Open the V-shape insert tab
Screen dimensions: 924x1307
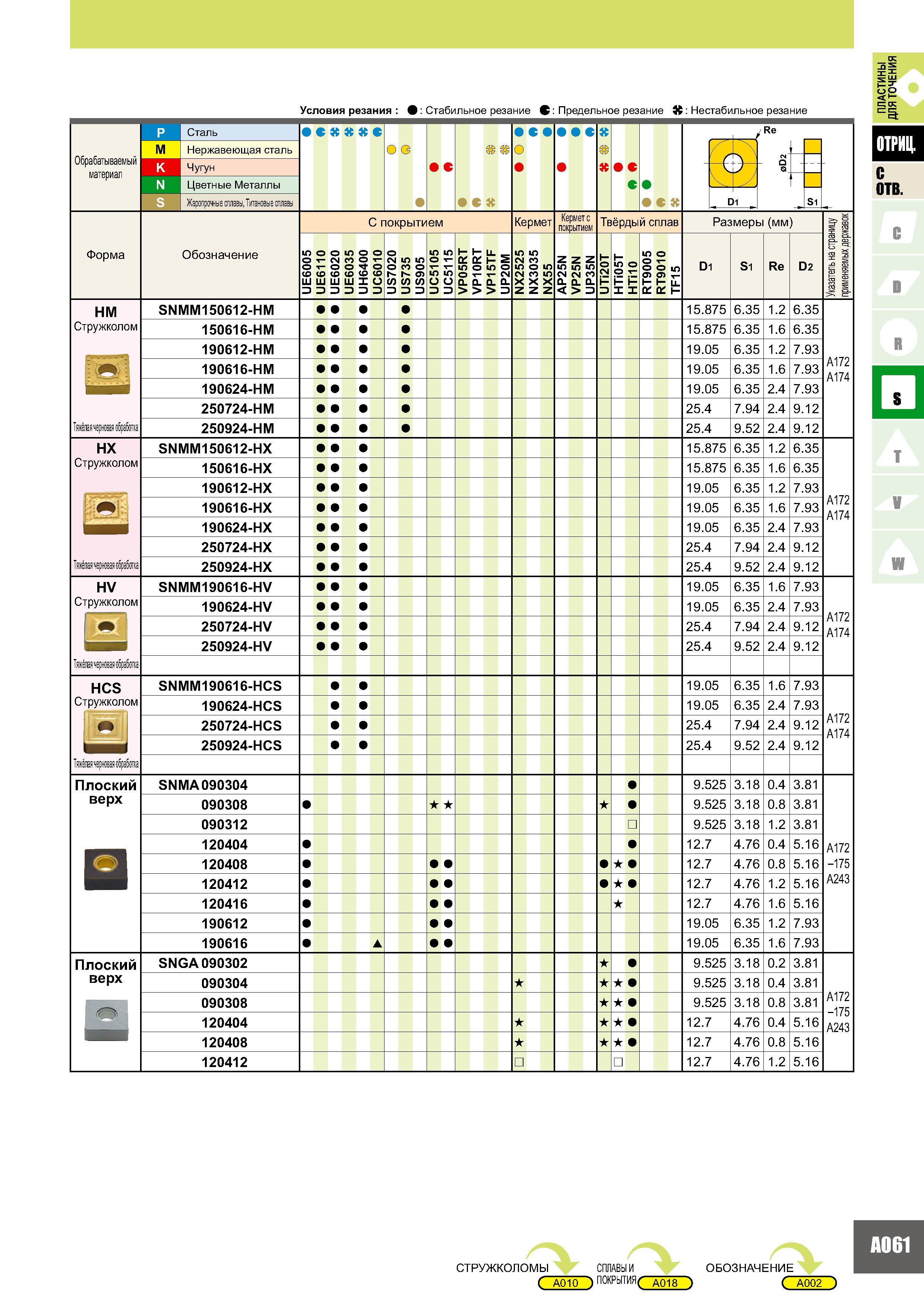coord(897,503)
